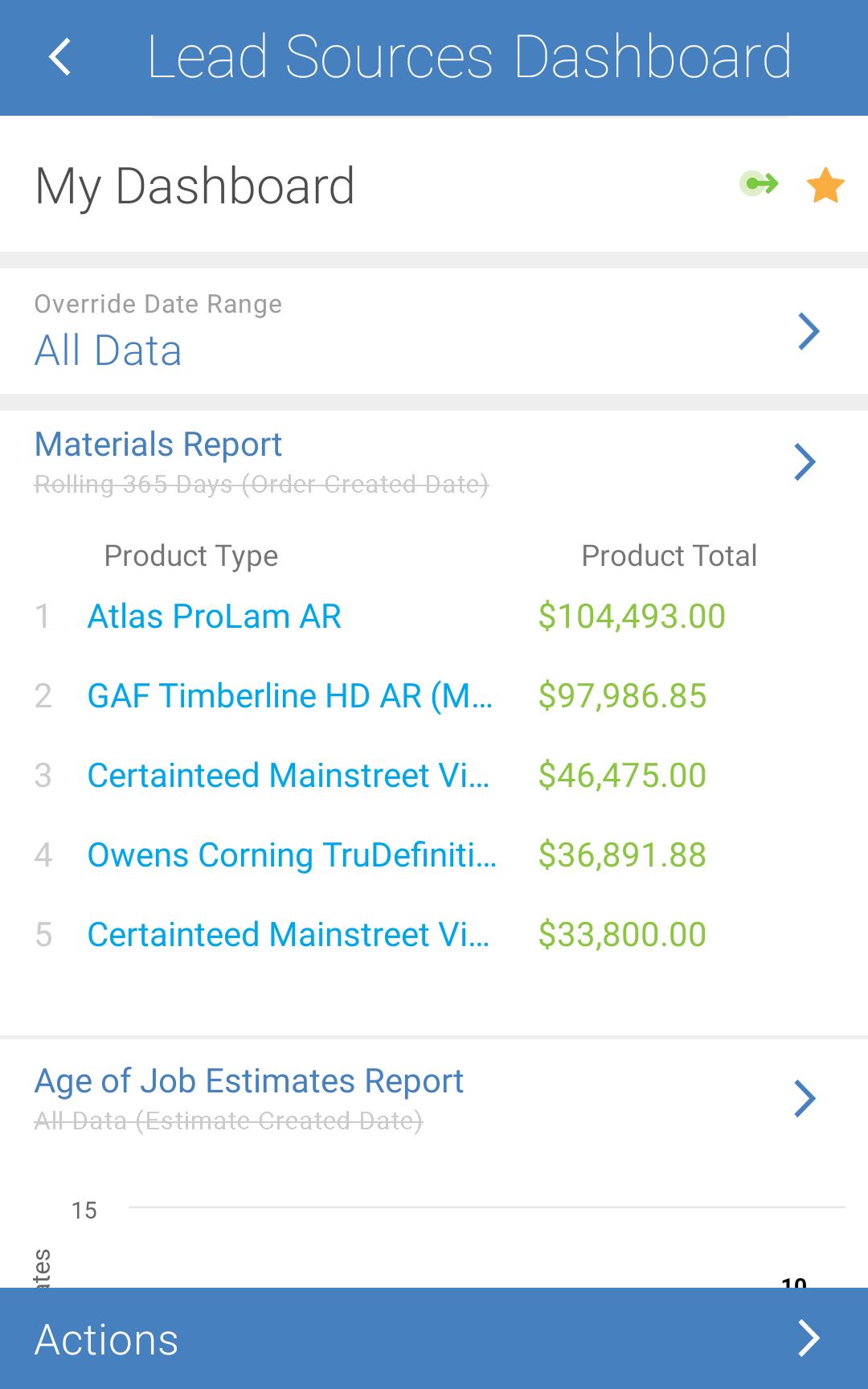The height and width of the screenshot is (1389, 868).
Task: Open Atlas ProLam AR product
Action: [x=215, y=617]
